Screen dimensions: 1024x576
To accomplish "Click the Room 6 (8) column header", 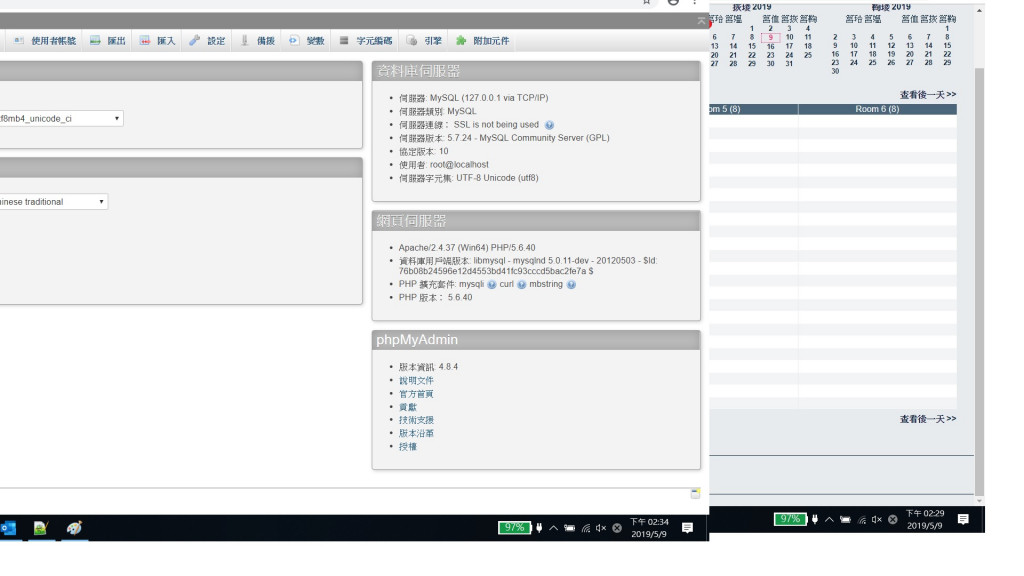I will (877, 109).
